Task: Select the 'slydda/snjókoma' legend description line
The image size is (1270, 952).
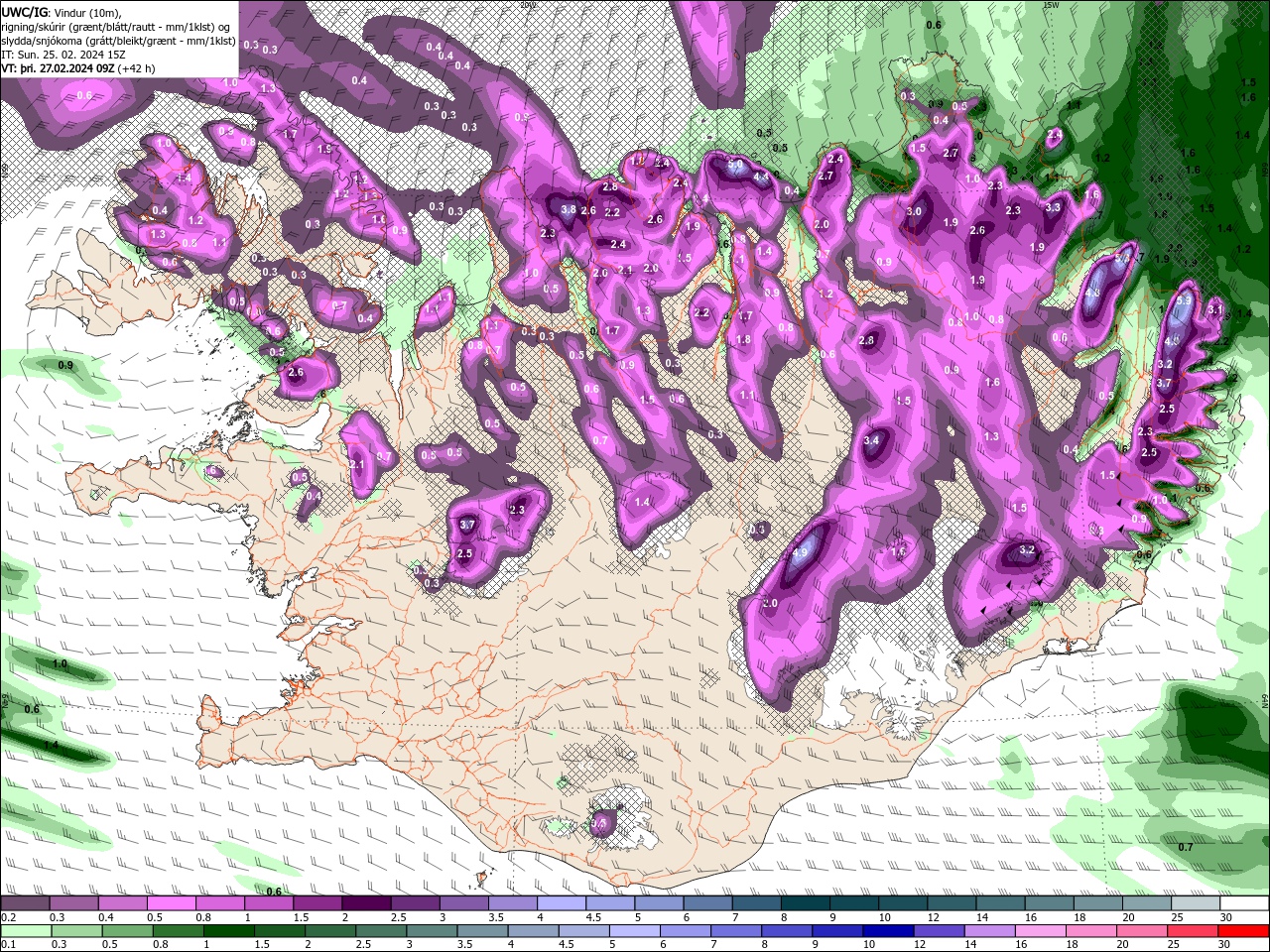Action: (118, 41)
